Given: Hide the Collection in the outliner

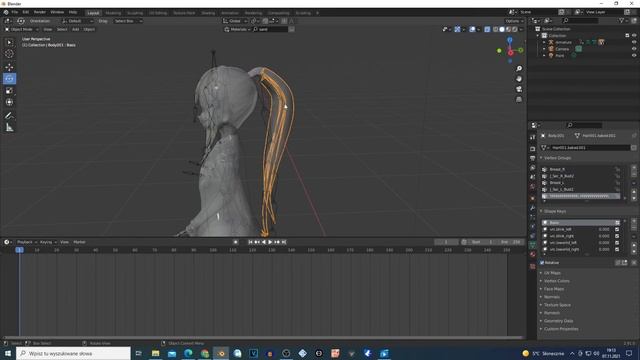Looking at the screenshot, I should [634, 36].
